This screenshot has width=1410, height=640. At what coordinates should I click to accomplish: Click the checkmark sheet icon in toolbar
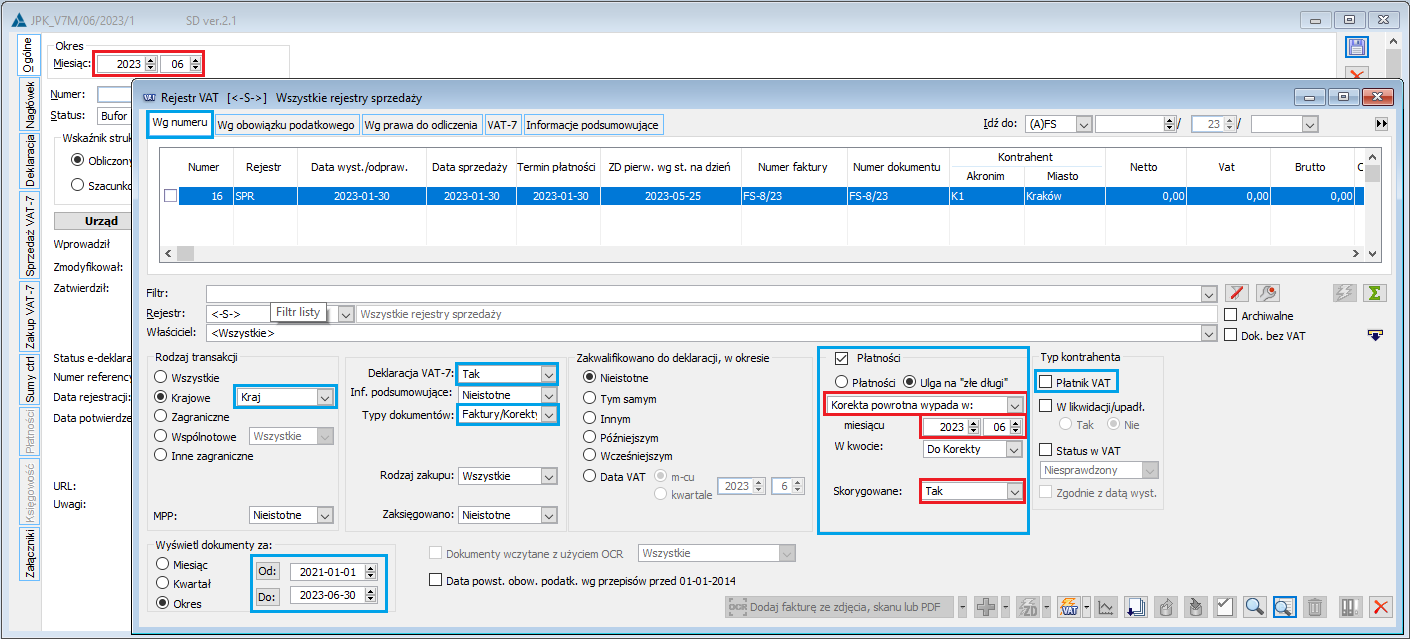[1225, 606]
